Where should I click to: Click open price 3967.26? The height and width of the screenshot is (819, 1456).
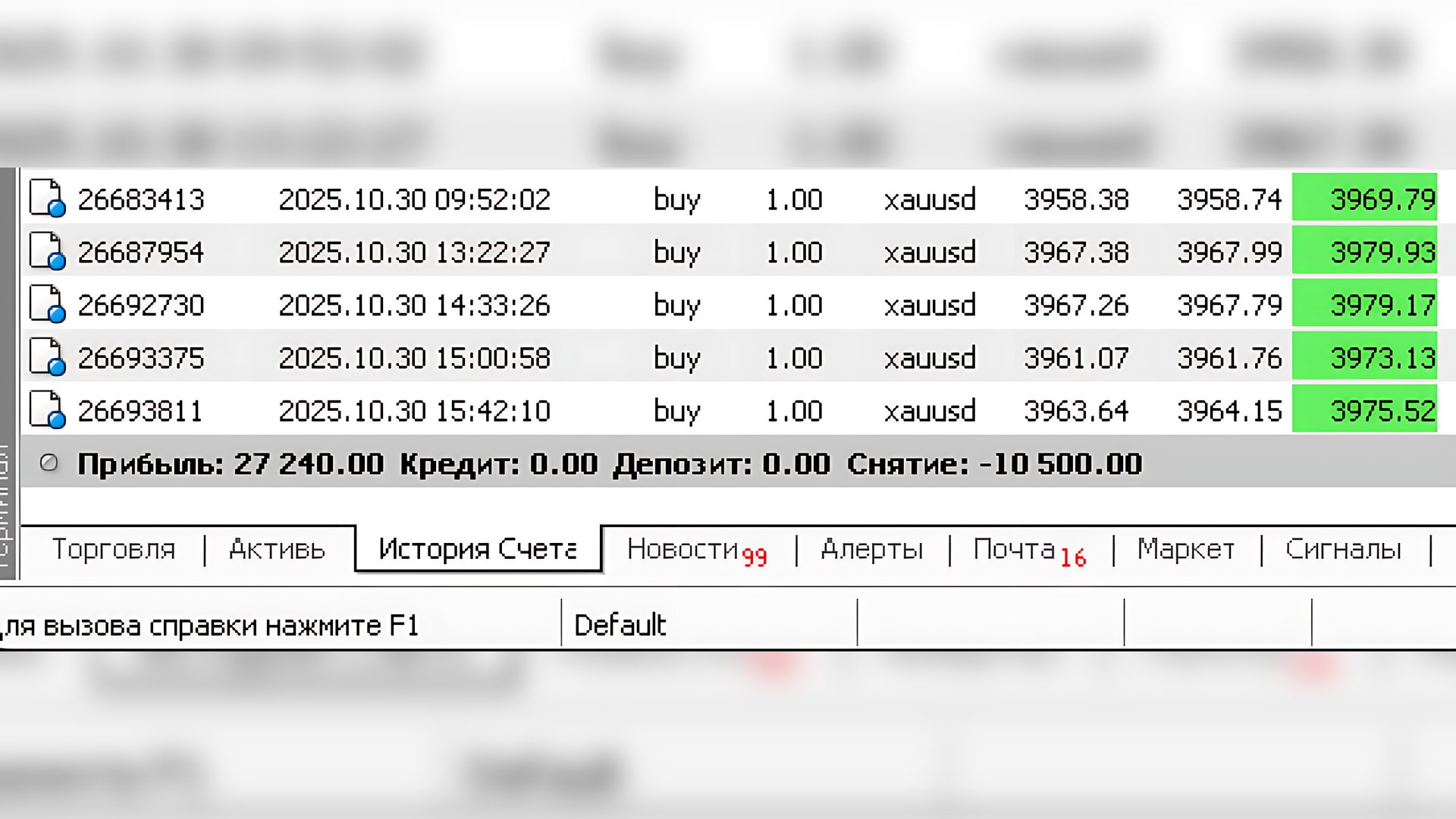pyautogui.click(x=1077, y=306)
